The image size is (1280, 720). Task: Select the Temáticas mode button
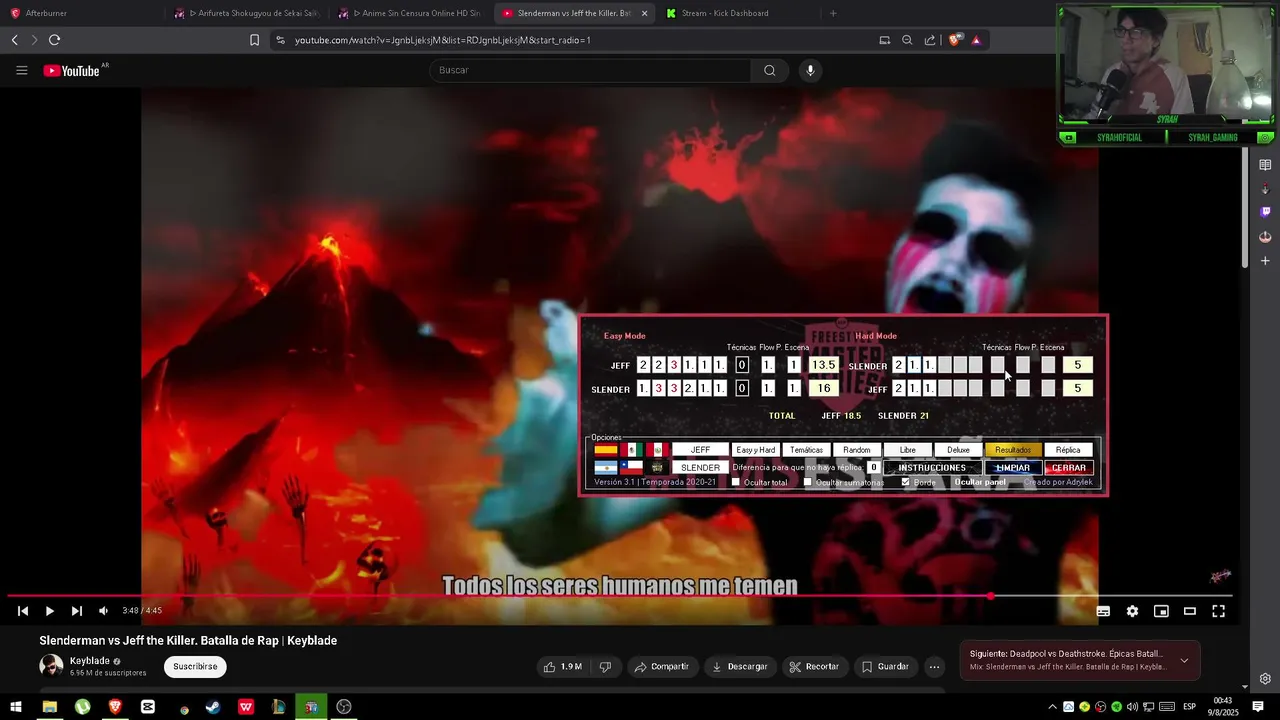[807, 450]
